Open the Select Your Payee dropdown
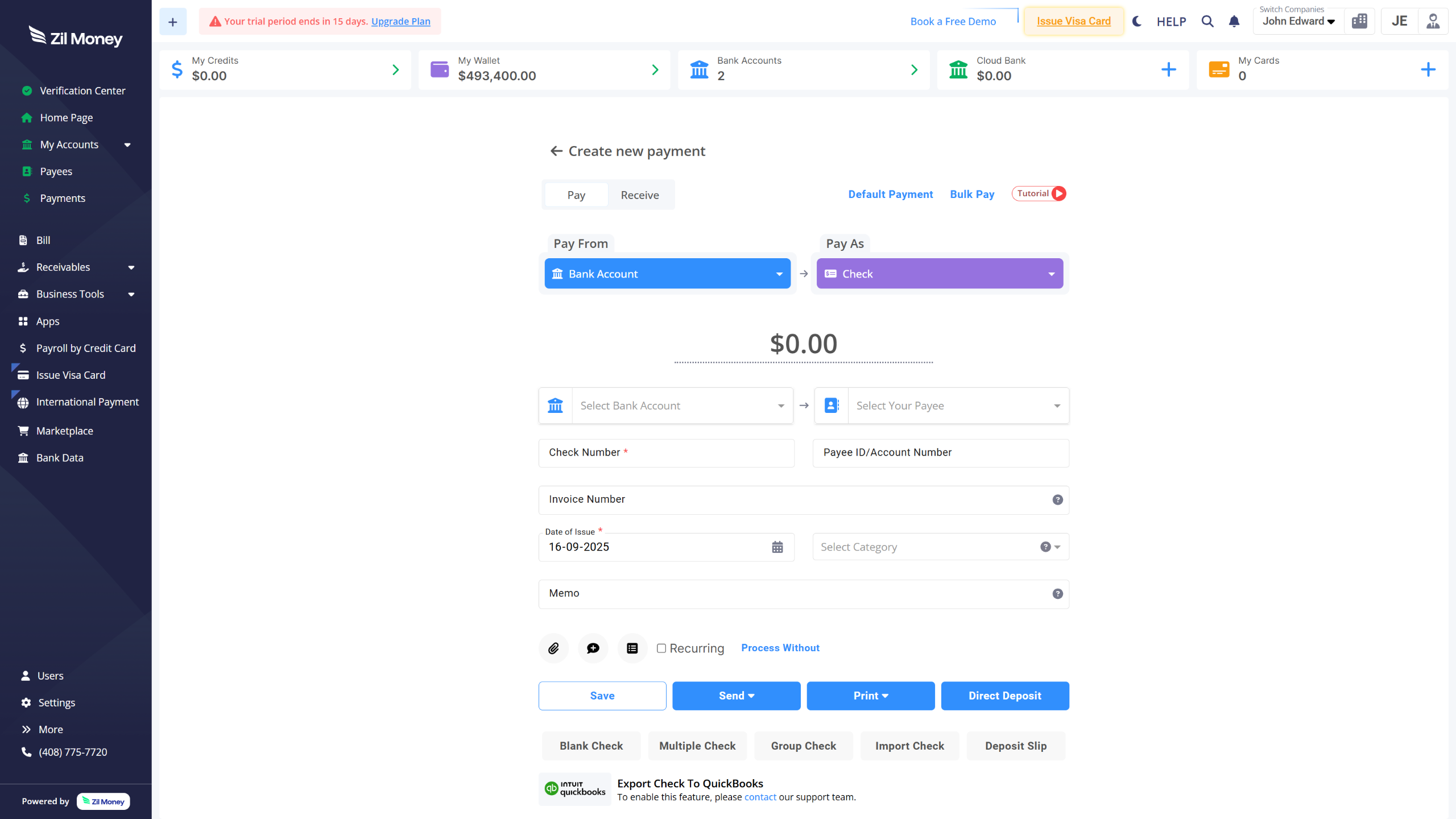This screenshot has width=1456, height=819. 958,406
